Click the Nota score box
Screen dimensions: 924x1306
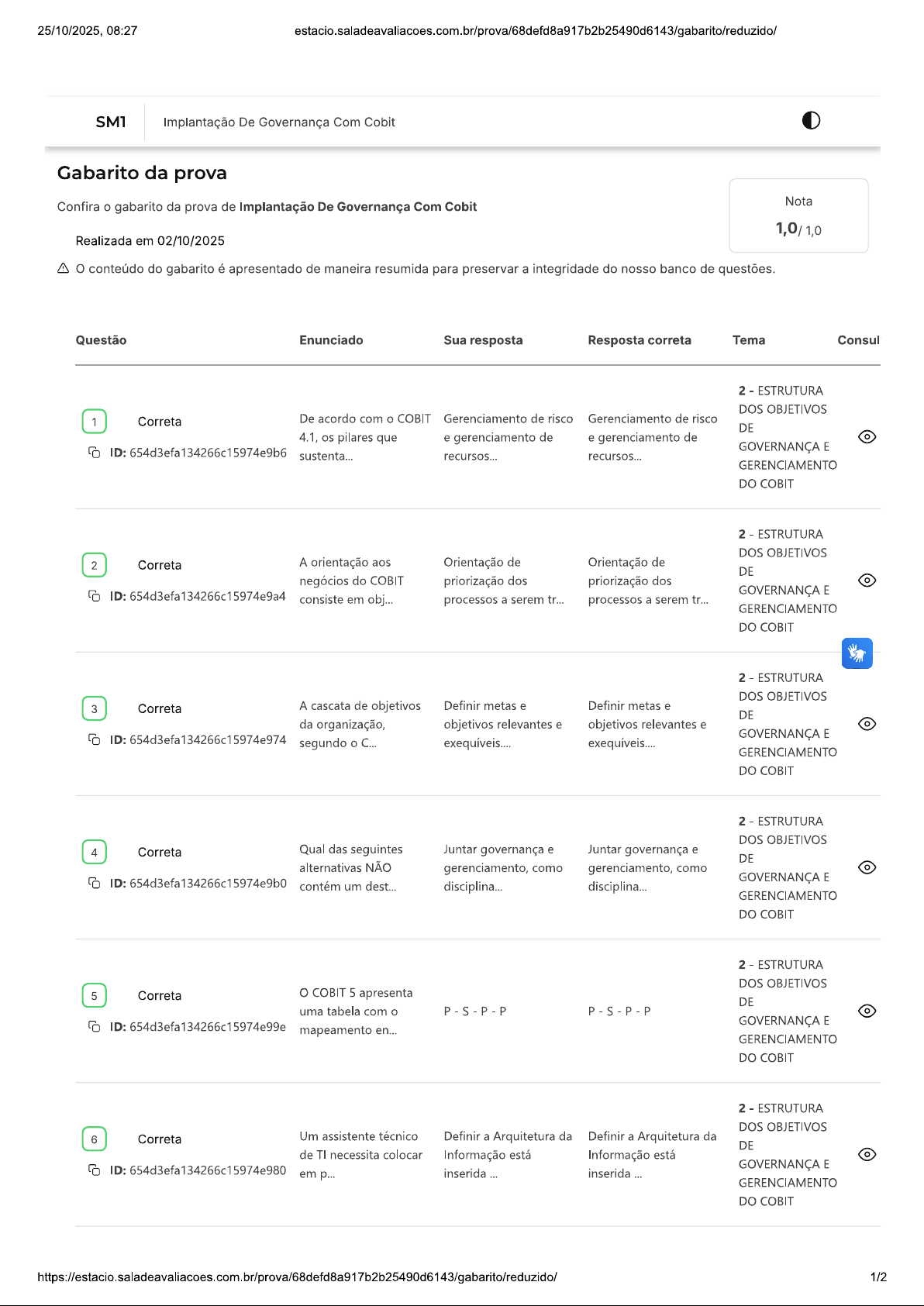[x=798, y=215]
